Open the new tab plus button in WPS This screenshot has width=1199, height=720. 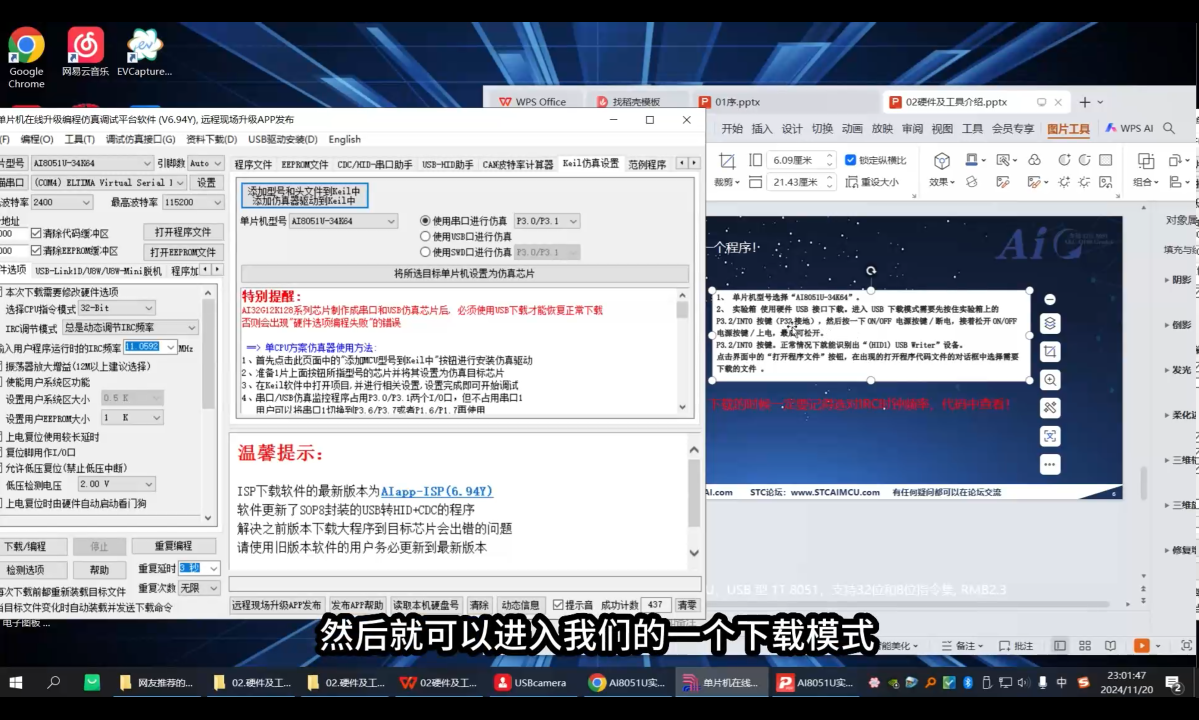point(1084,102)
